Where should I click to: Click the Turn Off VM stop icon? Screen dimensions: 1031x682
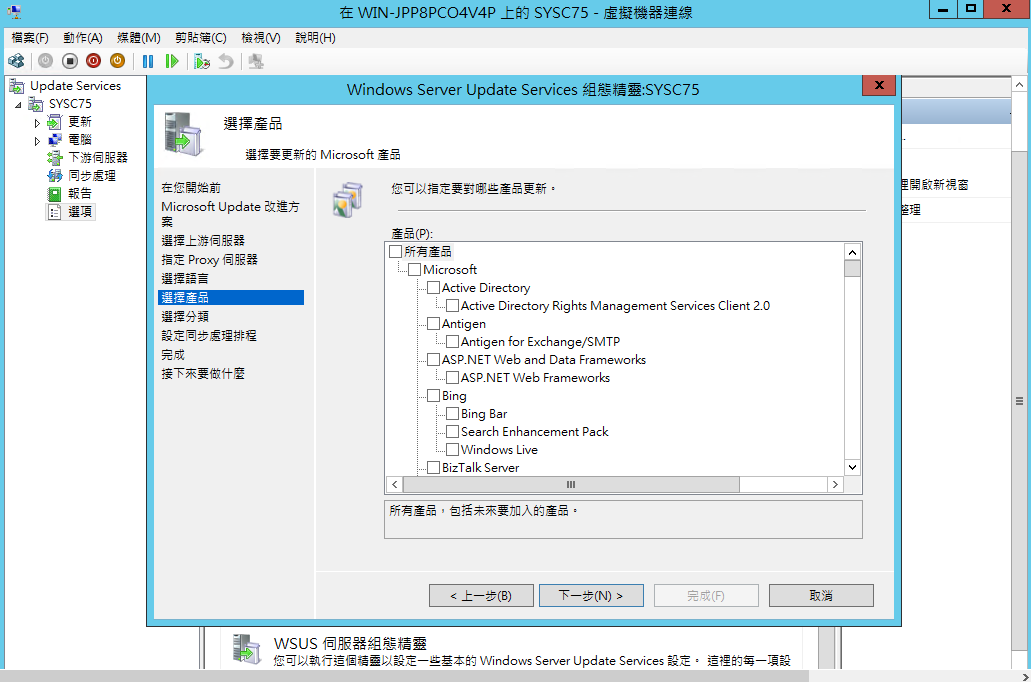click(x=70, y=61)
